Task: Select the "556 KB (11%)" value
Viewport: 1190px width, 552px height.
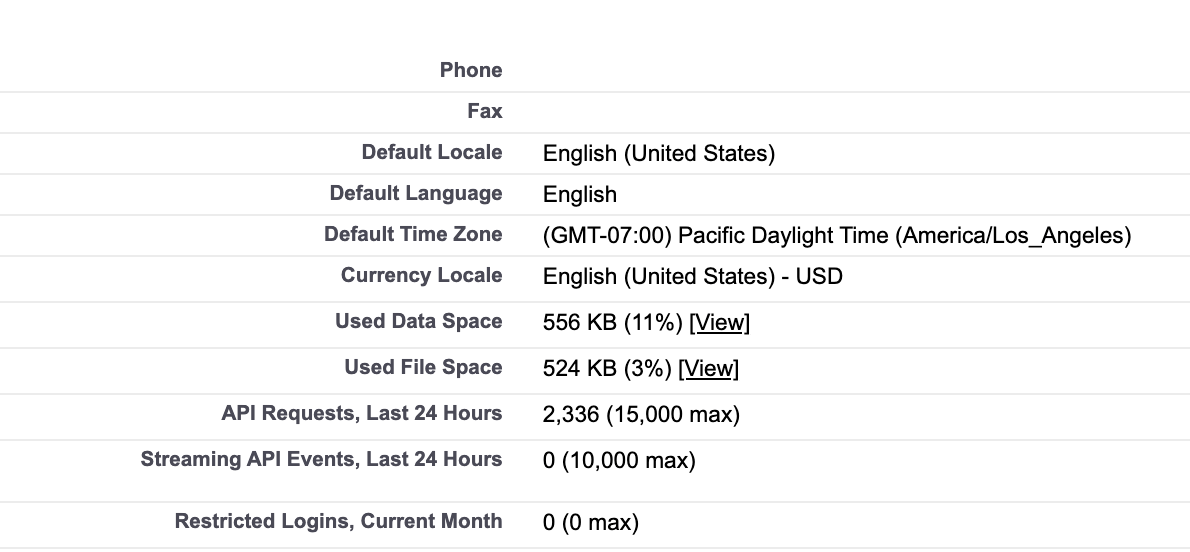Action: (613, 322)
